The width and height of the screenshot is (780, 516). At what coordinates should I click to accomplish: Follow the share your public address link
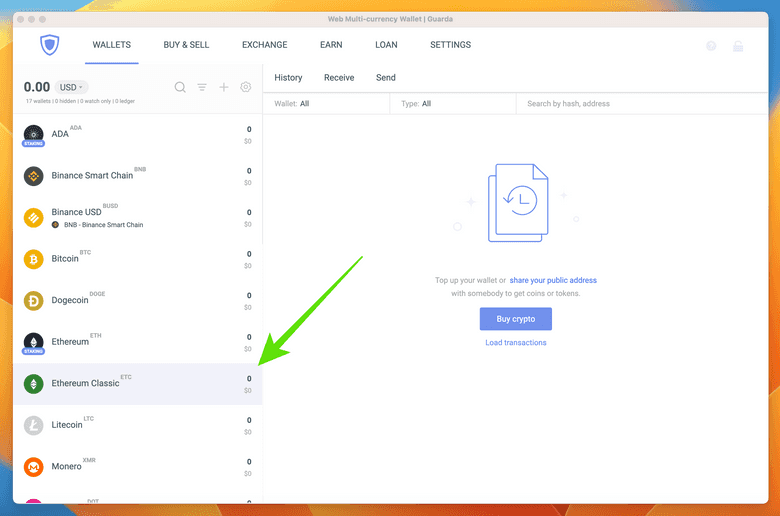(x=553, y=281)
